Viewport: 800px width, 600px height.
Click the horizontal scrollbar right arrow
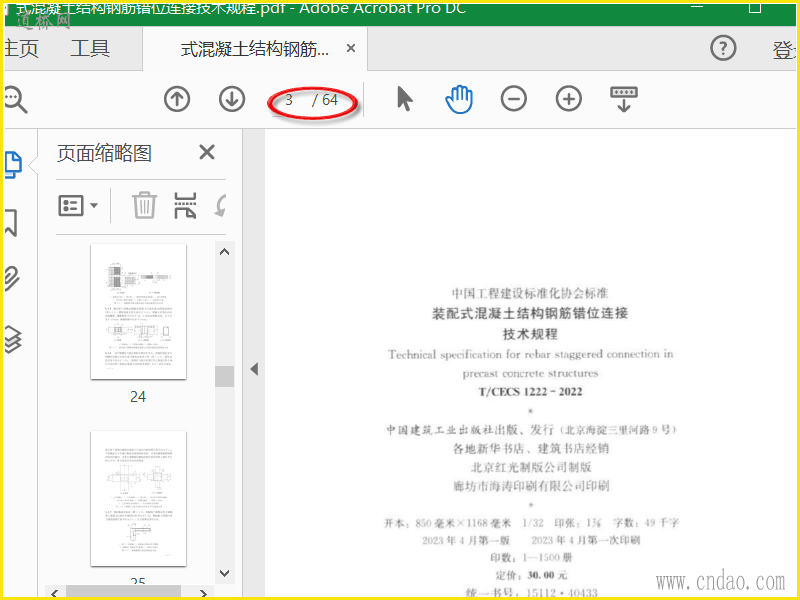tap(203, 592)
